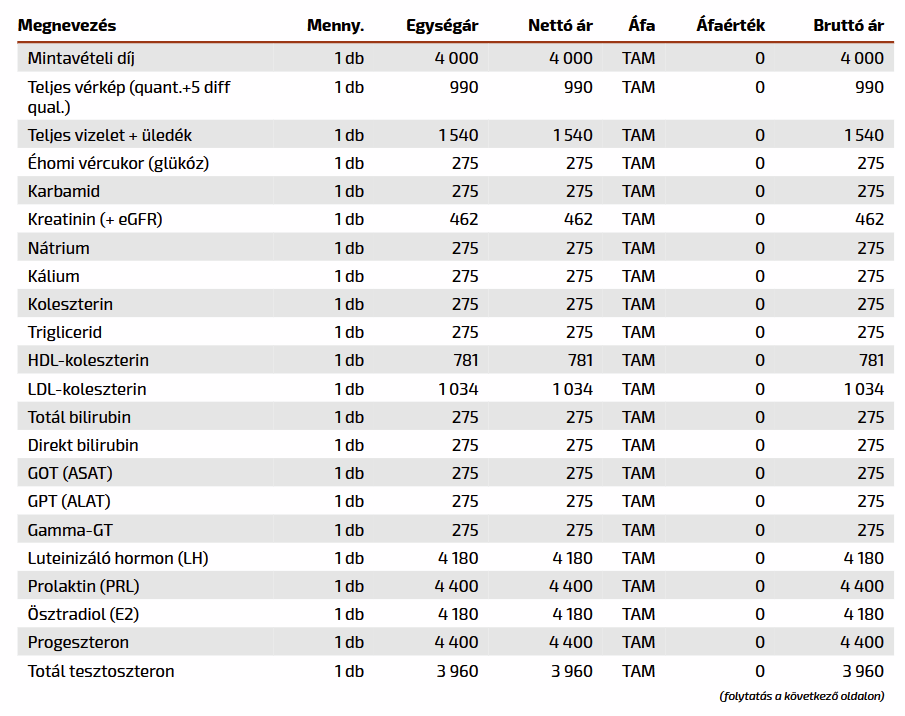The image size is (905, 716).
Task: Click the Egységár column header
Action: pos(442,25)
